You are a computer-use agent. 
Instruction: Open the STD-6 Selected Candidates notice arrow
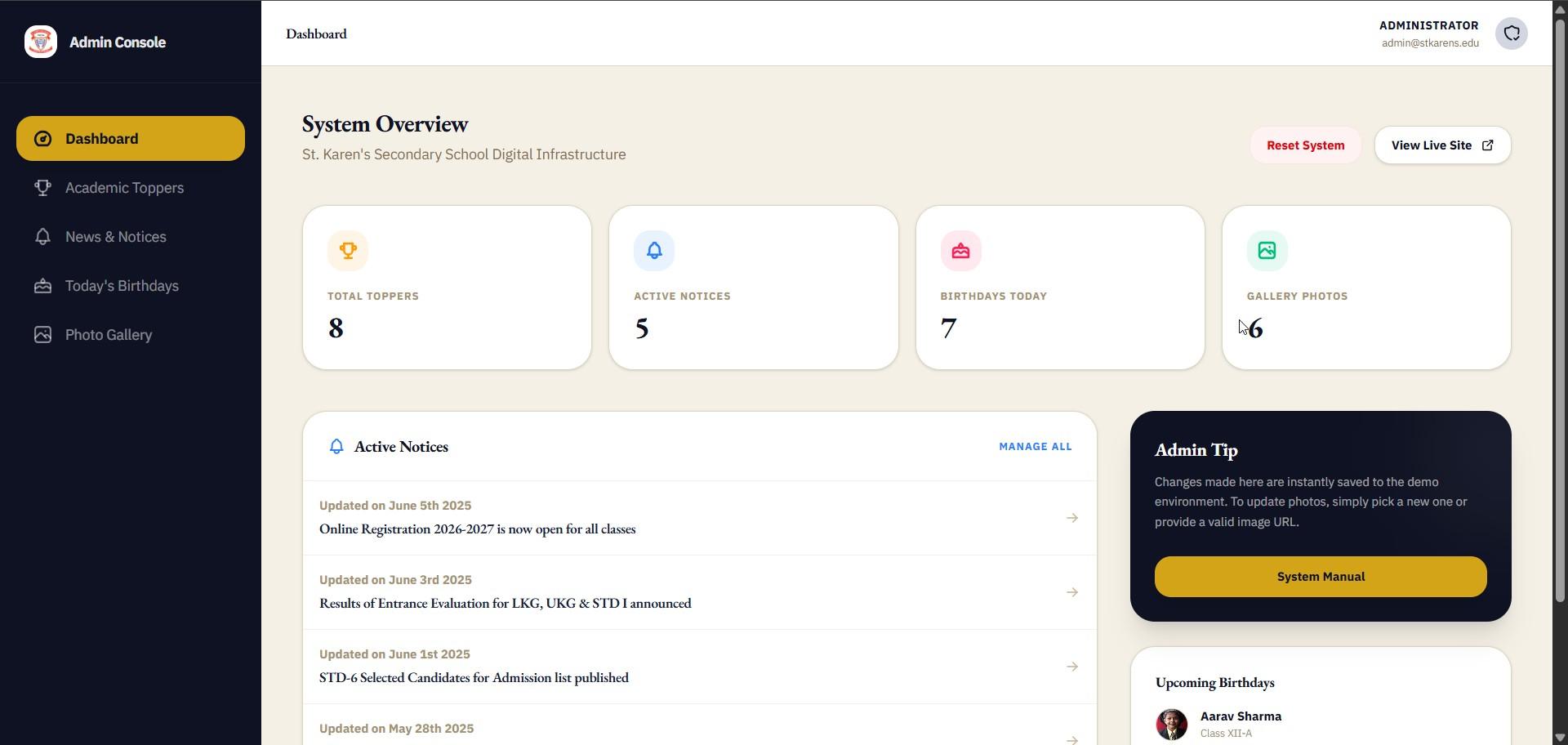1072,667
